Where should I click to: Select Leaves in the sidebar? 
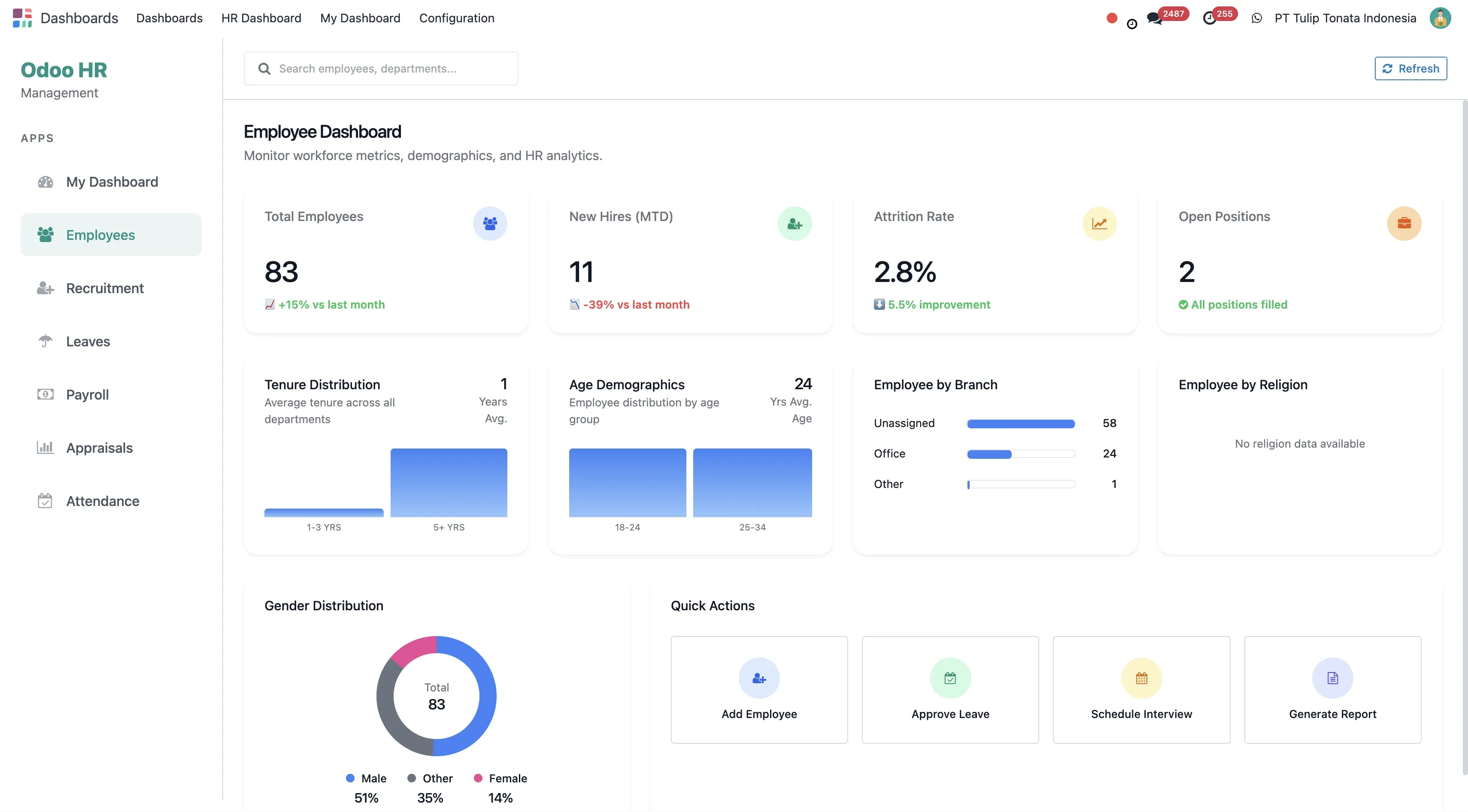tap(111, 341)
